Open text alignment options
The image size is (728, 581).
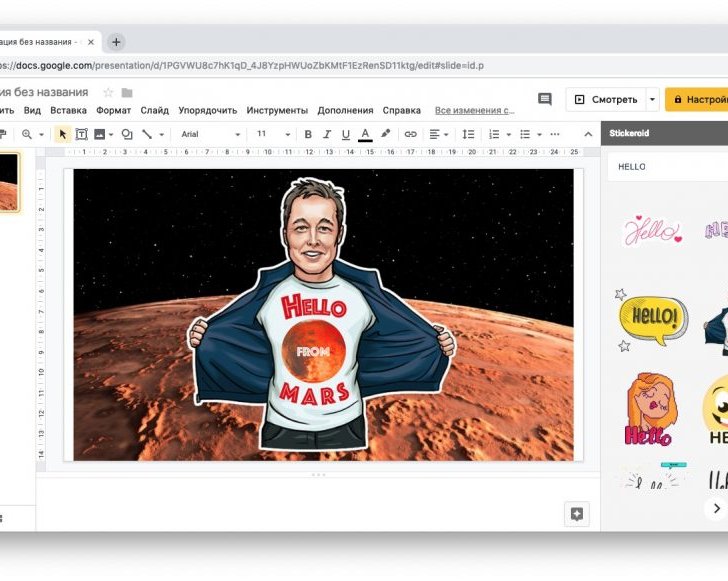[x=438, y=134]
